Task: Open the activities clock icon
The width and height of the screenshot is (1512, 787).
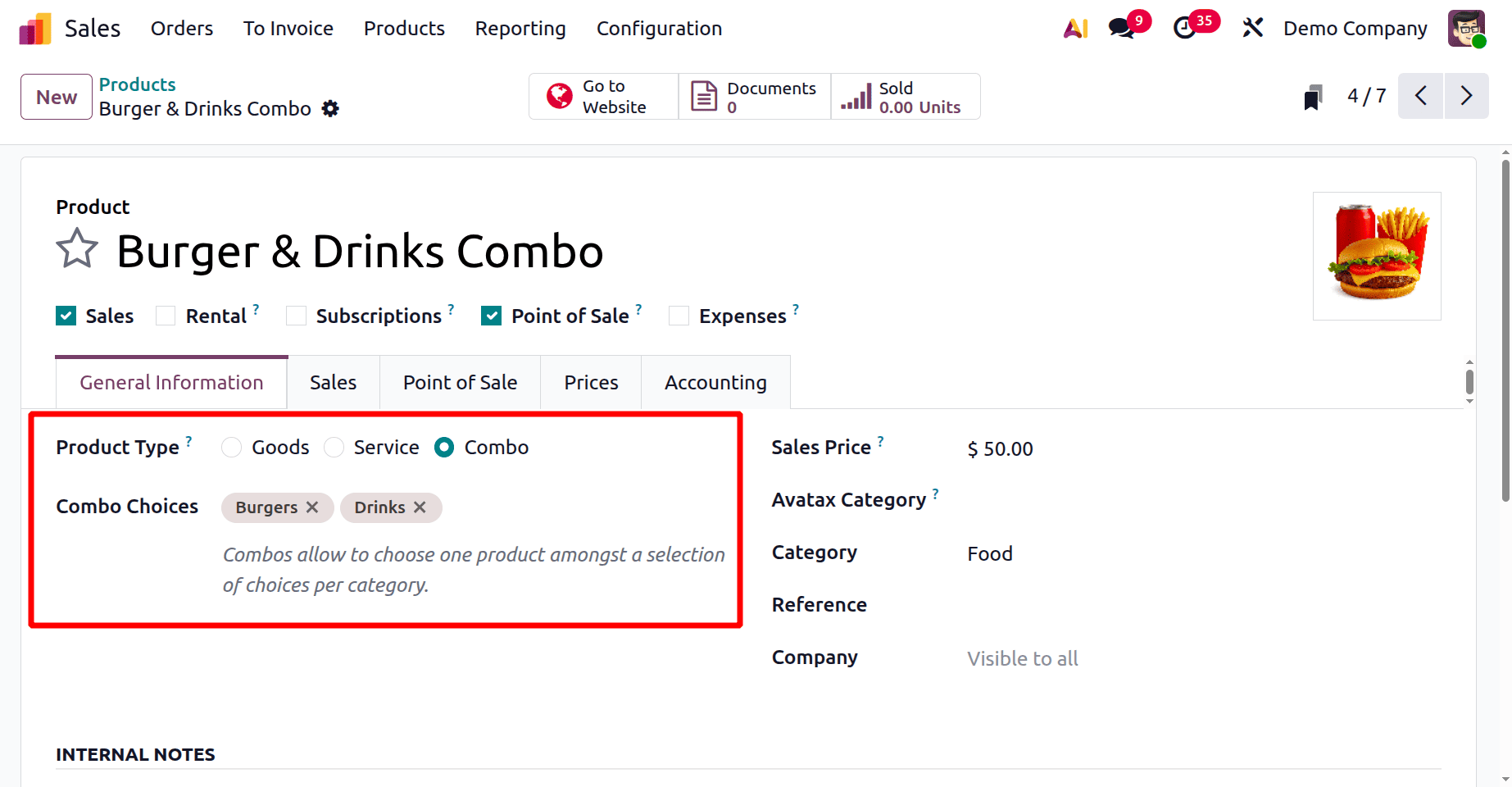Action: click(x=1186, y=28)
